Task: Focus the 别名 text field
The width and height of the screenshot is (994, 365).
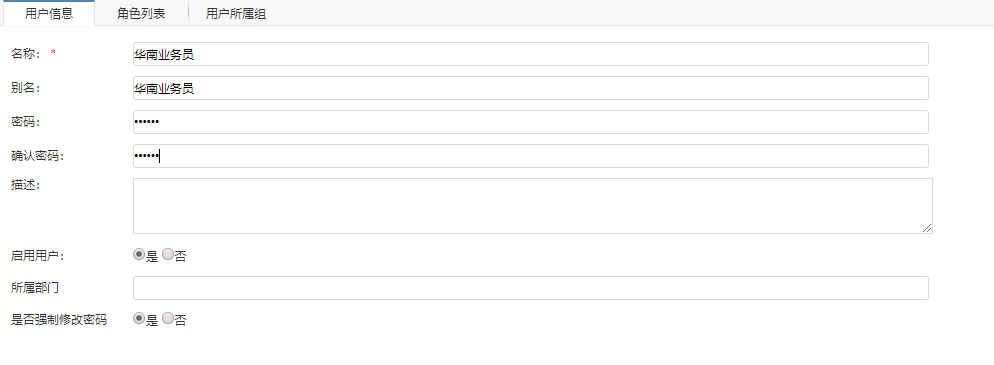Action: [531, 88]
